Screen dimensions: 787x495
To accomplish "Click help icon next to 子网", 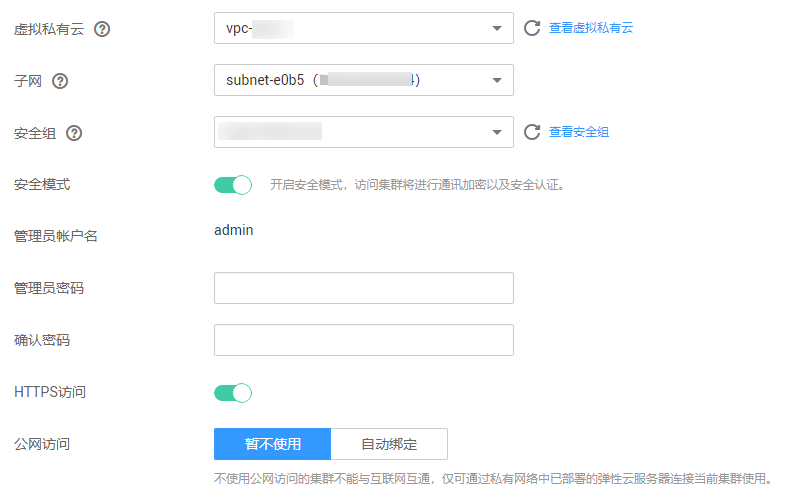I will point(60,81).
